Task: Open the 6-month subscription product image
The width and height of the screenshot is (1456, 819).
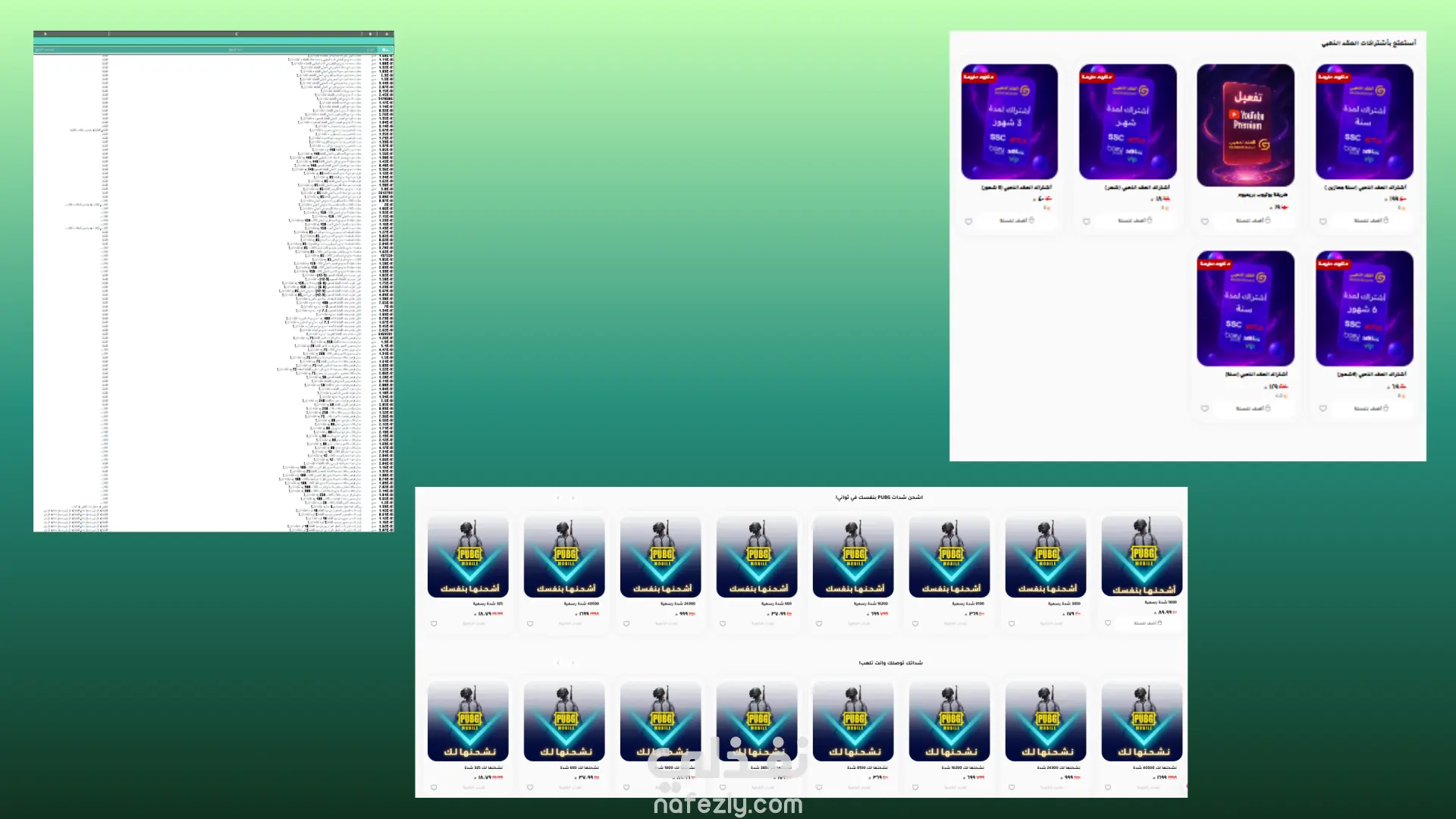Action: point(1364,309)
